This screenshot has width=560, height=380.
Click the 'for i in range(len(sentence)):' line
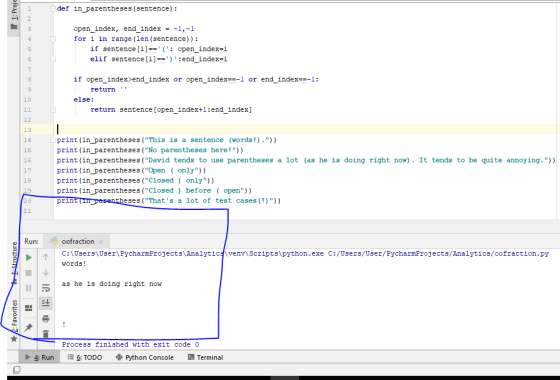point(136,39)
